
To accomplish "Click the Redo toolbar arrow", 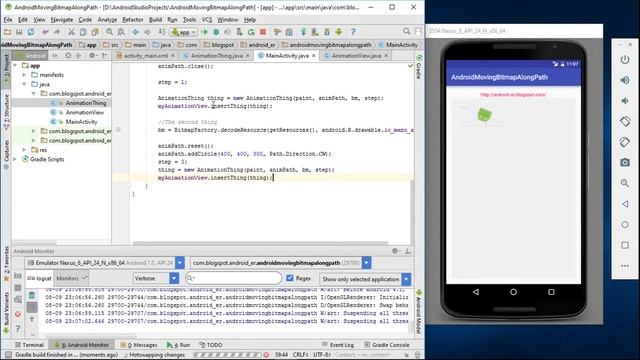I will pos(57,32).
